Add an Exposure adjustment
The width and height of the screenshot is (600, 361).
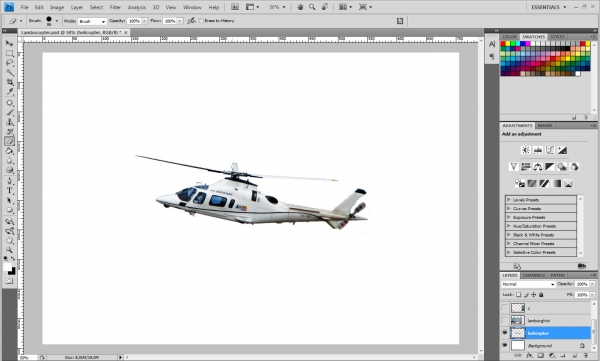click(562, 150)
